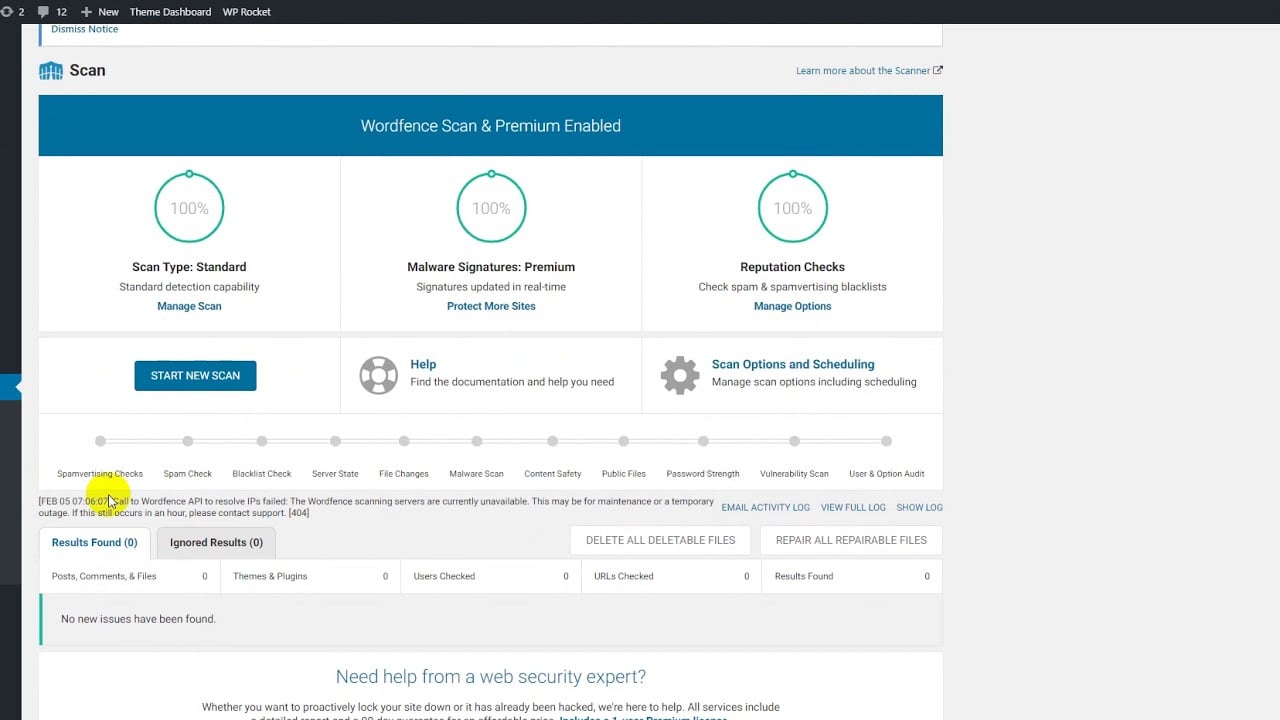The width and height of the screenshot is (1280, 720).
Task: Click the File Changes stage dot
Action: [x=404, y=441]
